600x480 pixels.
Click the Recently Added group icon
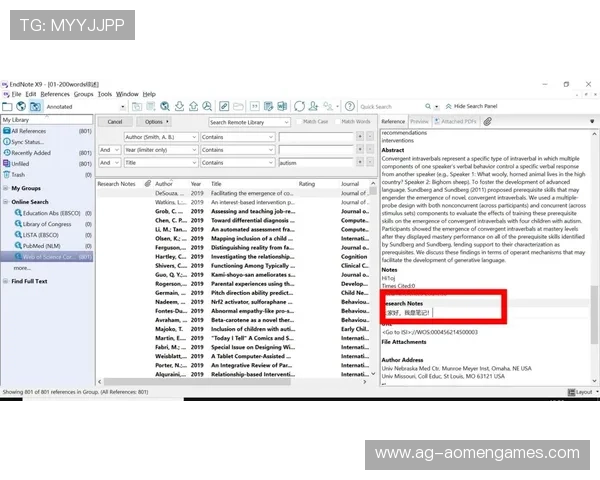[6, 152]
